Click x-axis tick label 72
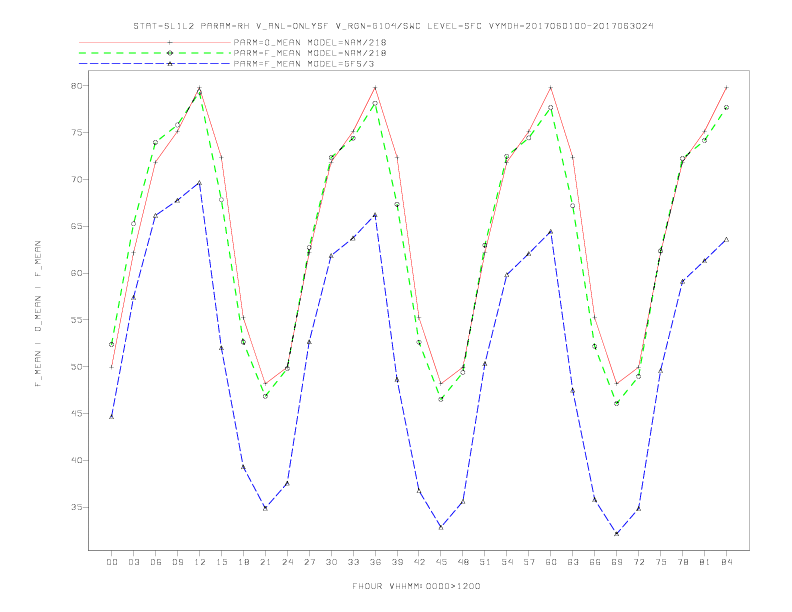Screen dimensions: 792x612 tap(639, 562)
